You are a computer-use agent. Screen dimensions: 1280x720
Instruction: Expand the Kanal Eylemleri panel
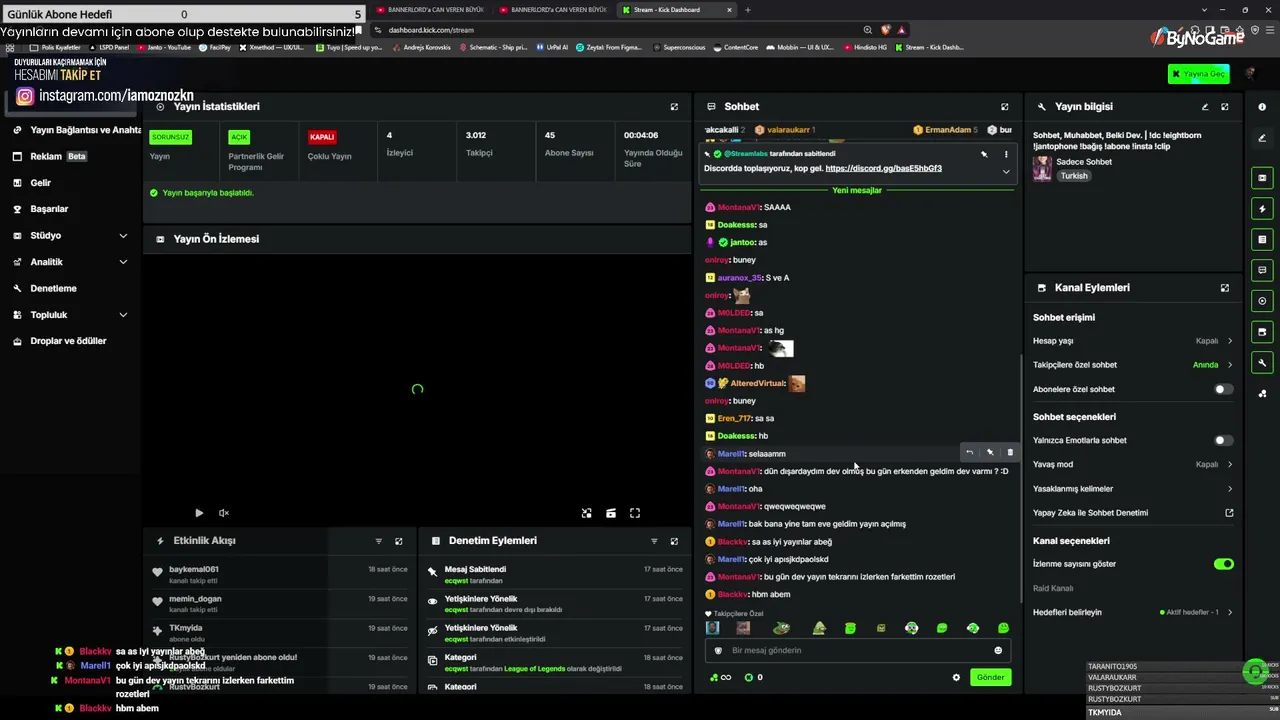(1225, 288)
